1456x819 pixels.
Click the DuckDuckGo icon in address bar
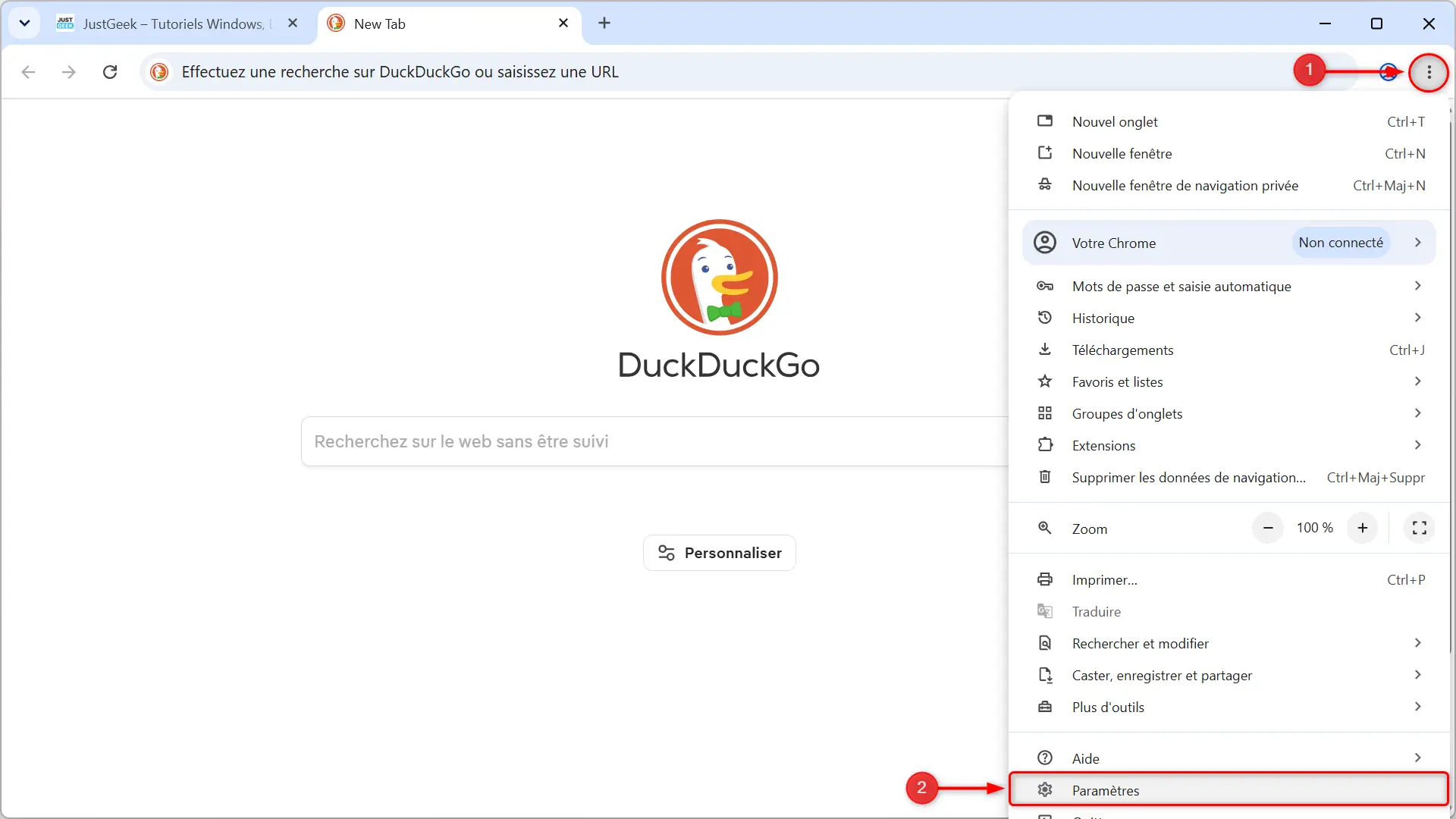pos(159,72)
